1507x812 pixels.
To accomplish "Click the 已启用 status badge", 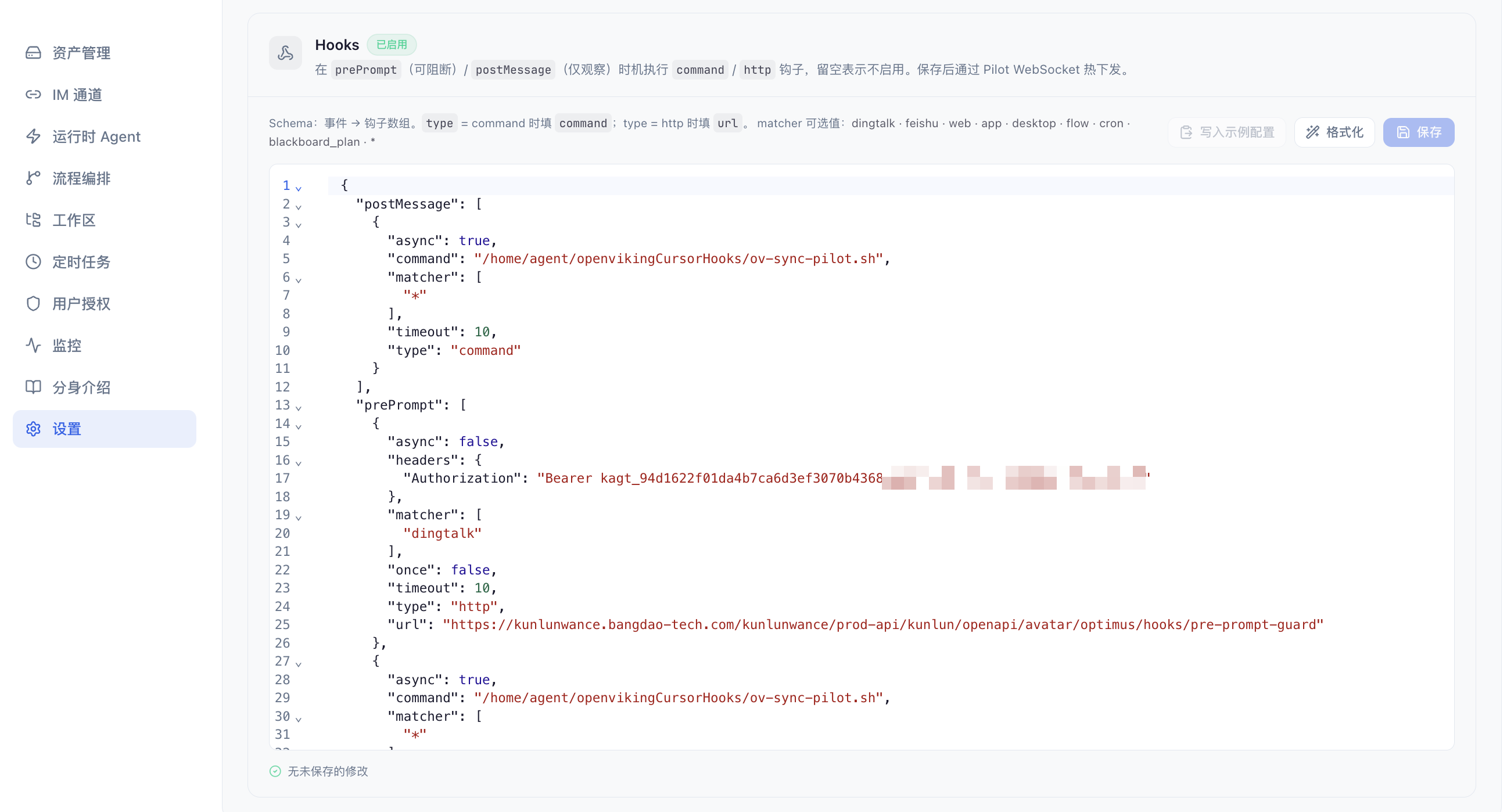I will [392, 45].
